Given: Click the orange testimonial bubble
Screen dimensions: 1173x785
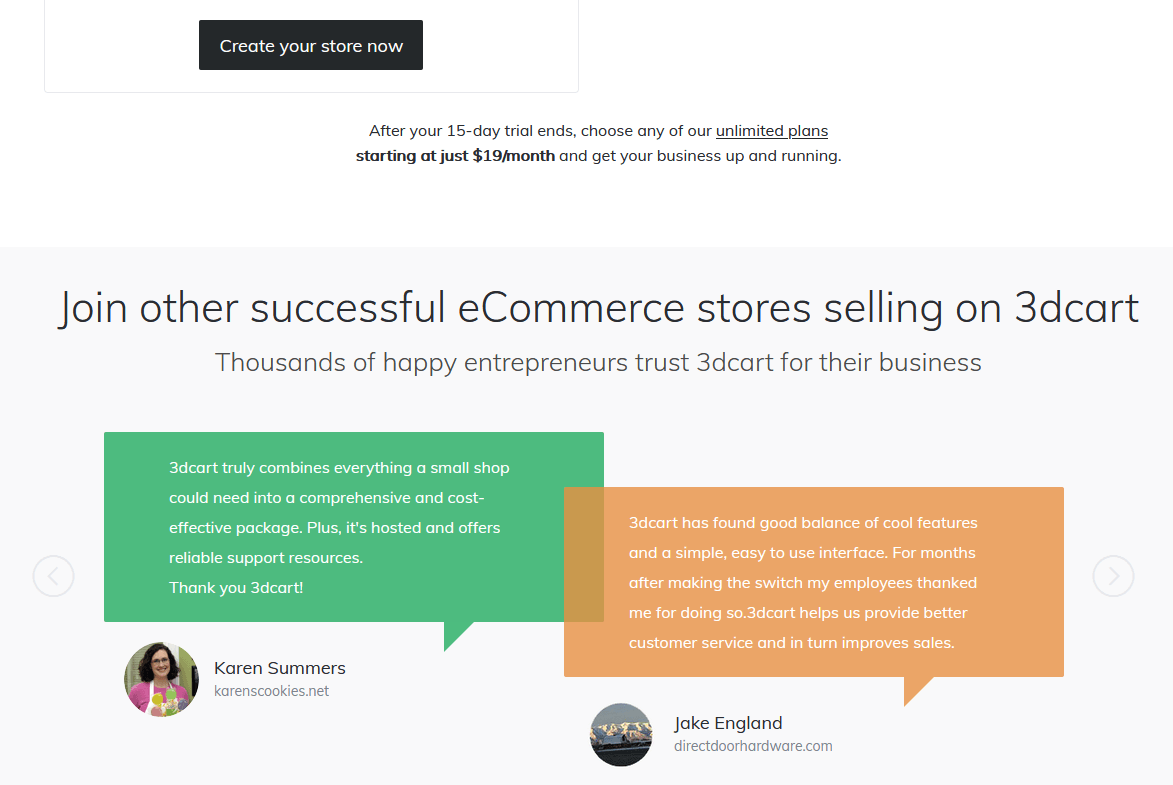Looking at the screenshot, I should click(814, 582).
